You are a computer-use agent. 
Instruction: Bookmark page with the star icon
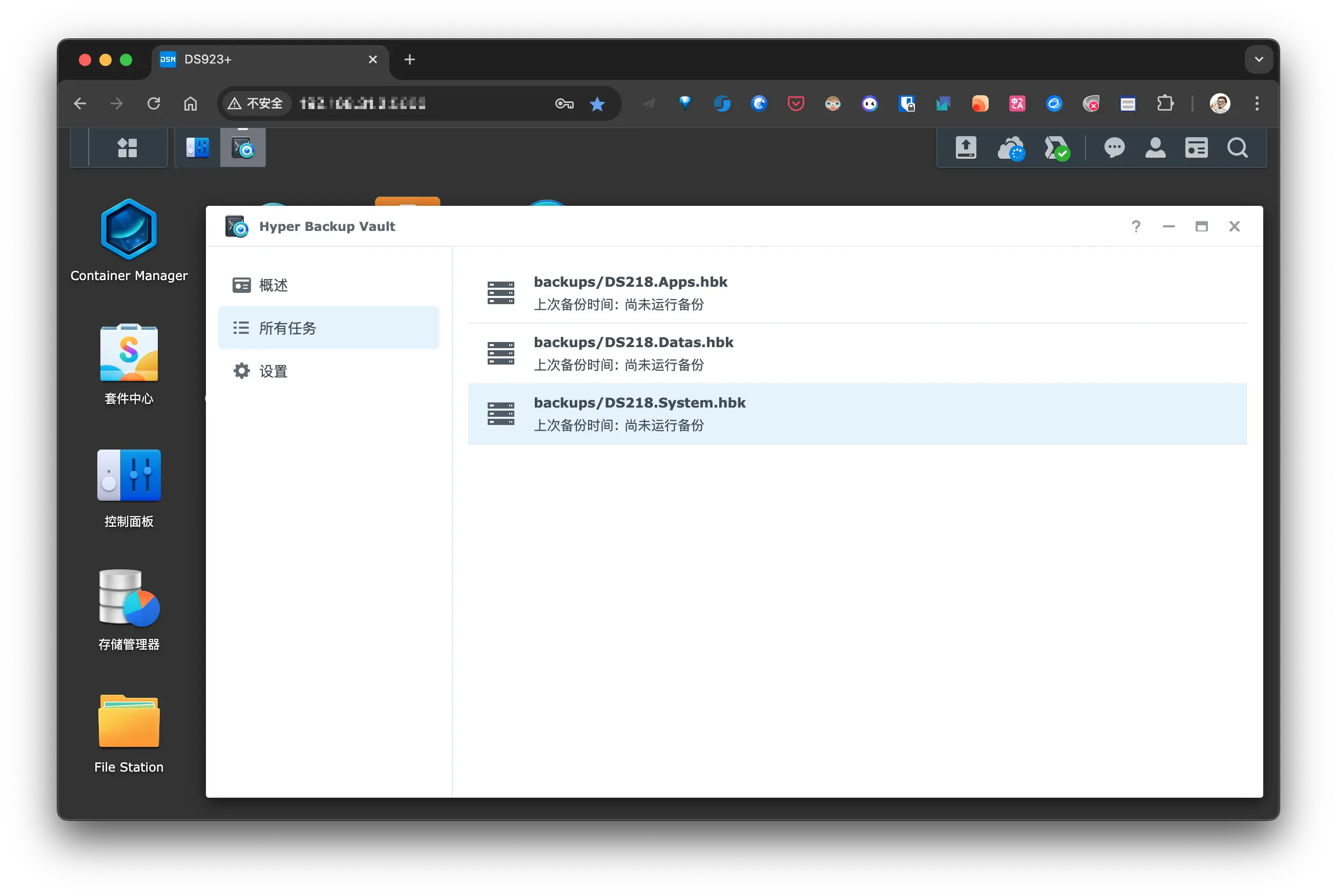coord(597,104)
